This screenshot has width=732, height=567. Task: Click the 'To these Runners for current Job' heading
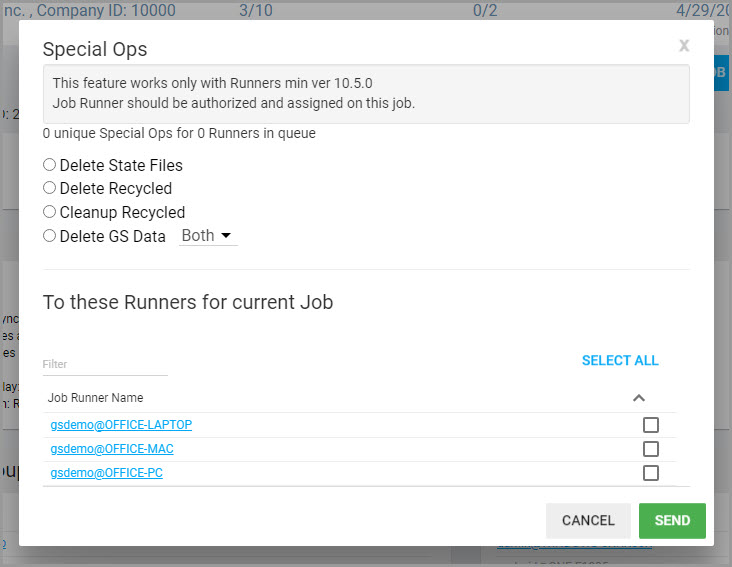188,301
